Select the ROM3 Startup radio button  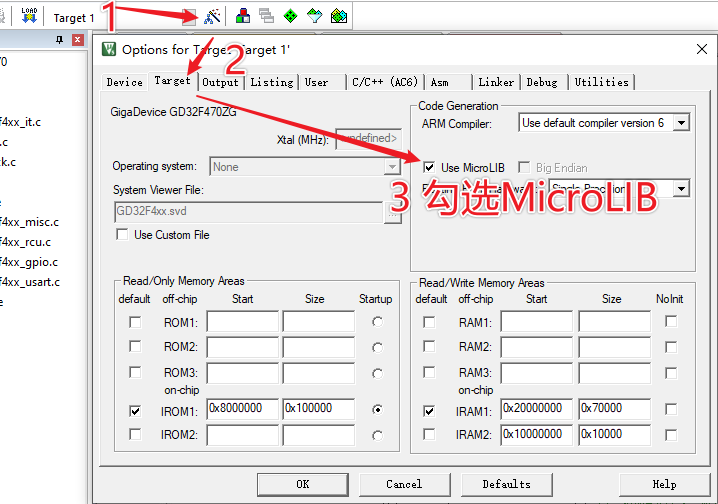tap(377, 374)
